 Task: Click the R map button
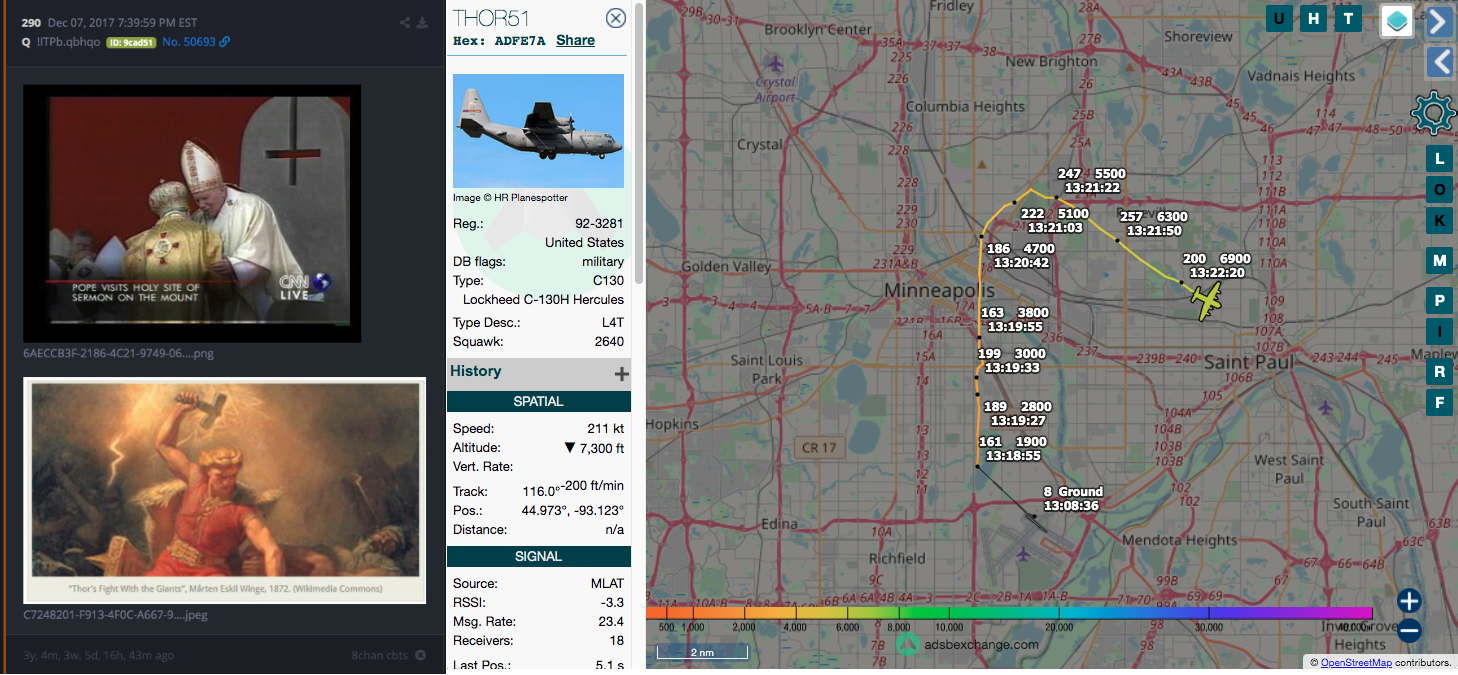(x=1439, y=372)
